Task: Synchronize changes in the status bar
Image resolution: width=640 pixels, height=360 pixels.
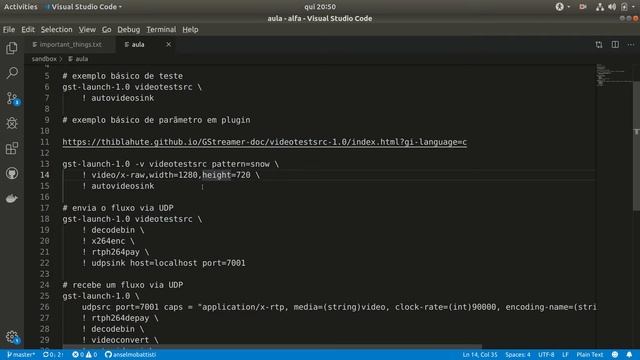Action: (x=53, y=355)
